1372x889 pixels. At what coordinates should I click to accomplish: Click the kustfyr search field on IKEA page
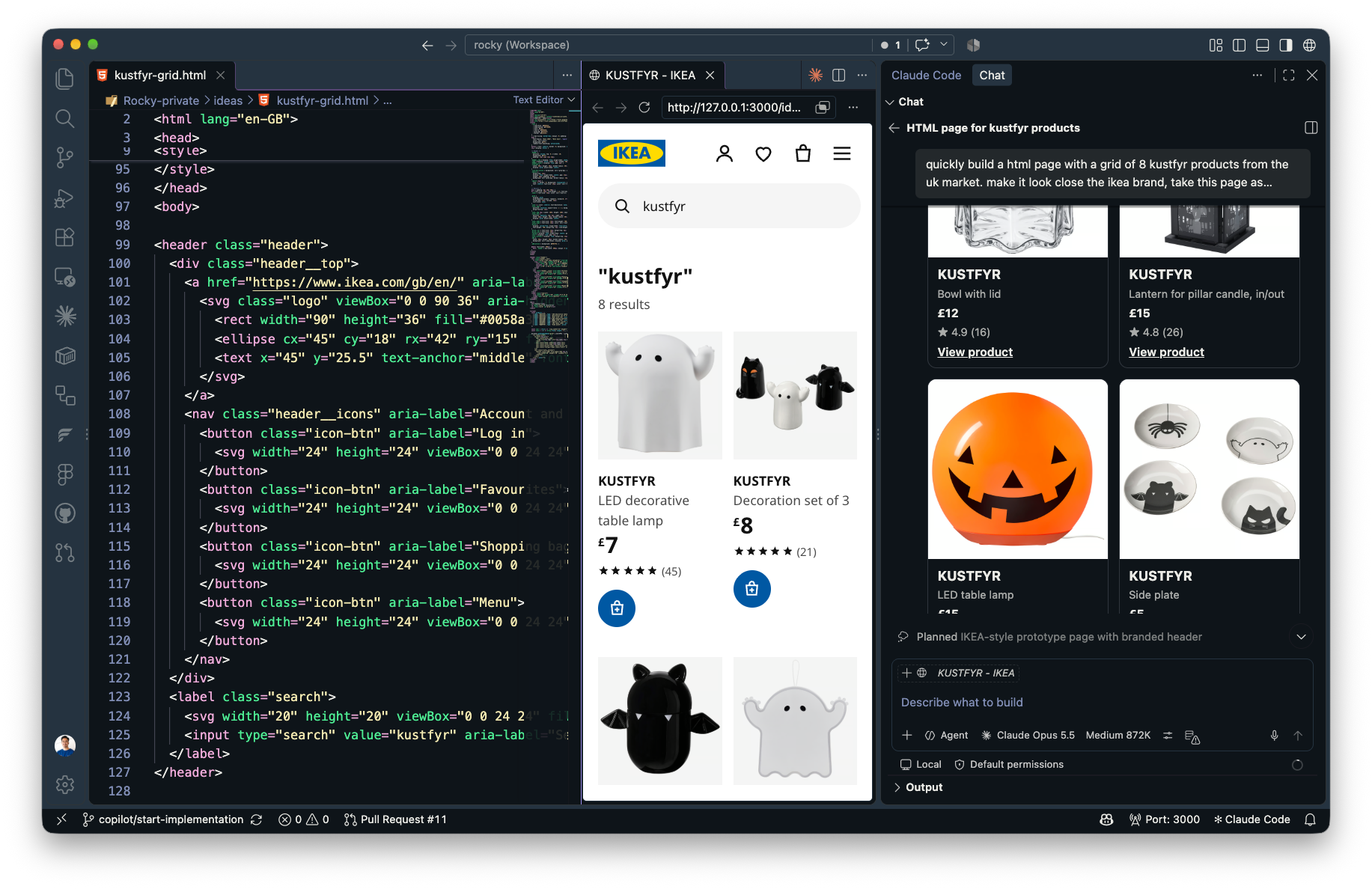[x=729, y=206]
